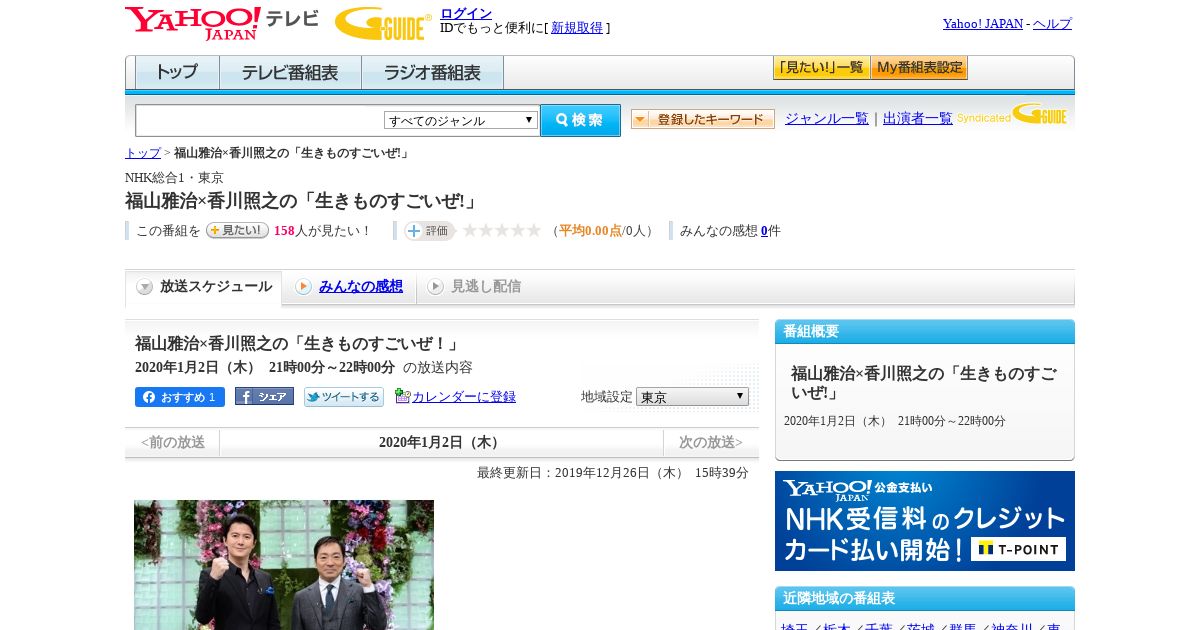Open the ジャンル一覧 link
Screen dimensions: 1200x630
(x=827, y=118)
